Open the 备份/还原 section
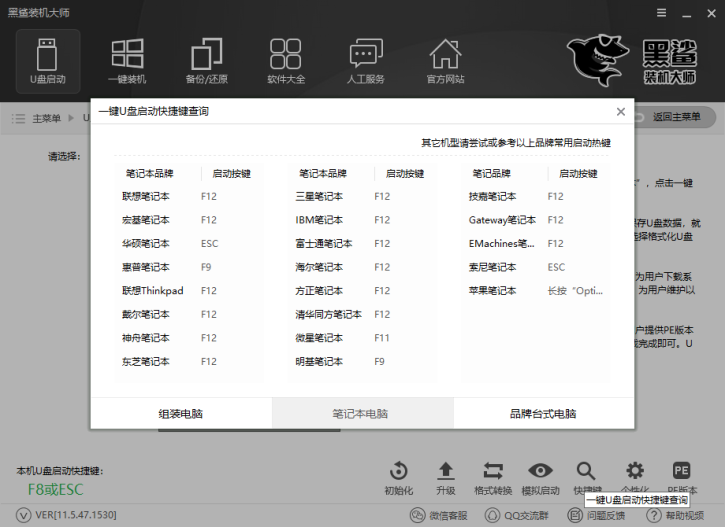This screenshot has height=527, width=725. 206,60
